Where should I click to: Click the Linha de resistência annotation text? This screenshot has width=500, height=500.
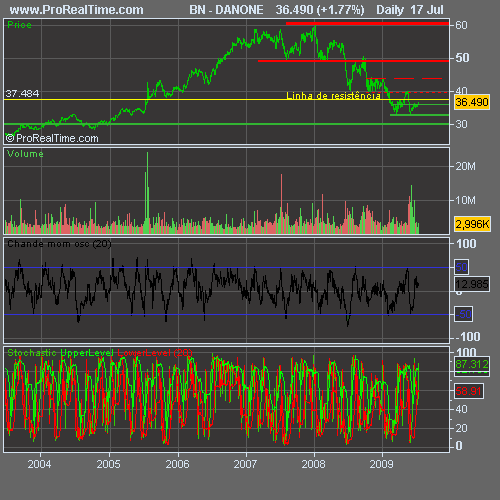point(333,96)
